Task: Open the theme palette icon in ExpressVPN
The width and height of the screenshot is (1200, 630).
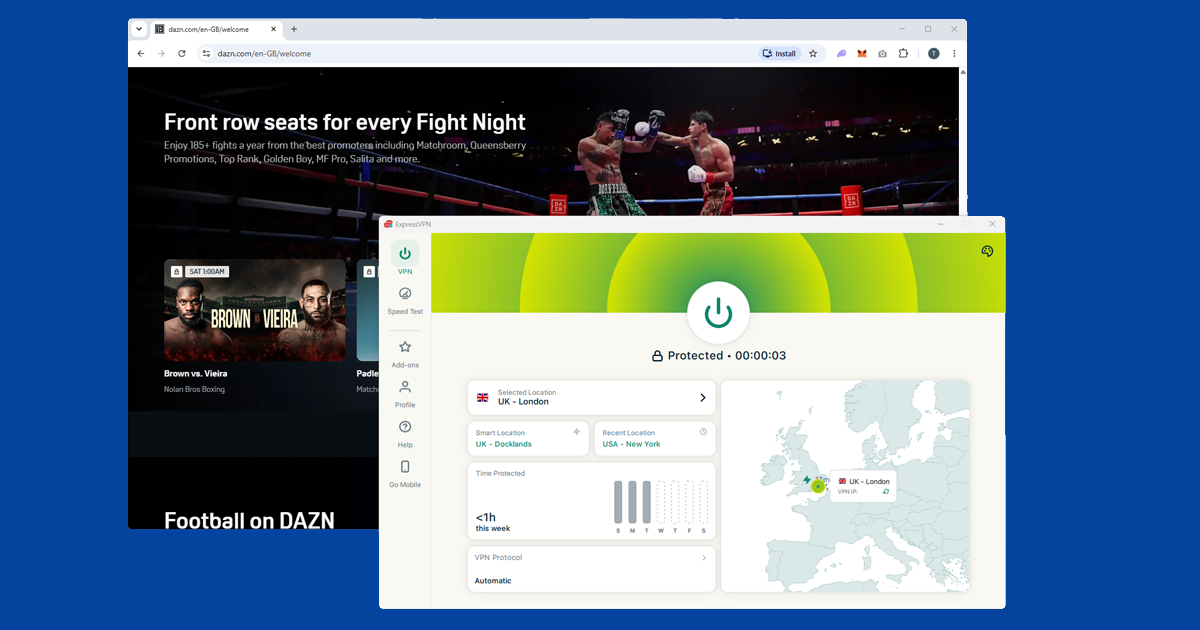Action: click(x=987, y=251)
